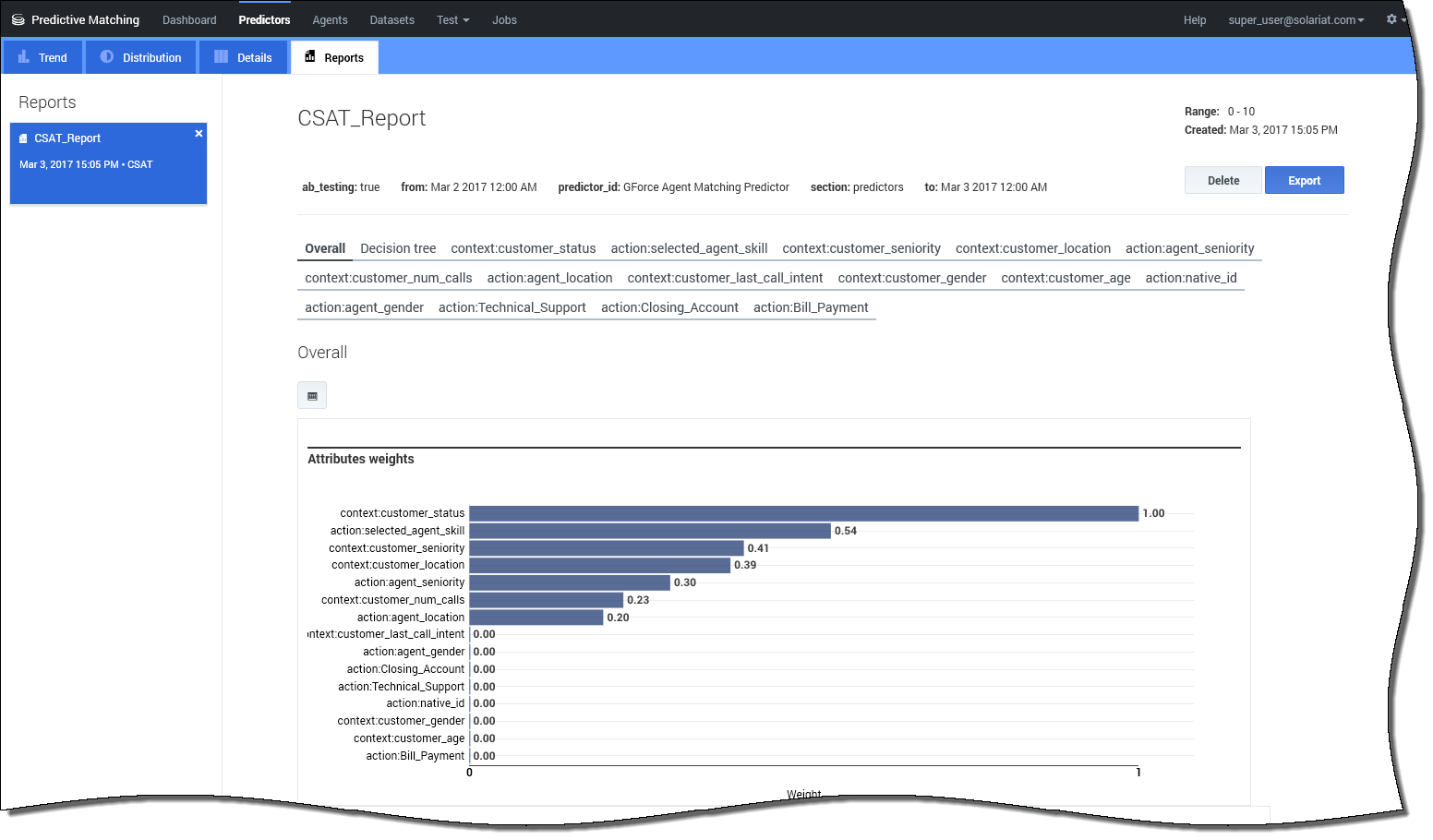The image size is (1433, 840).
Task: Click the Details columns icon
Action: [x=222, y=57]
